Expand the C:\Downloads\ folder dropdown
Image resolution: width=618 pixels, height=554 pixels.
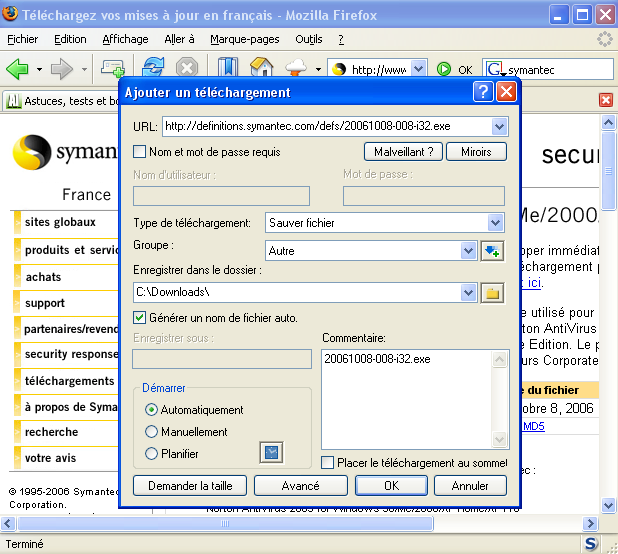pos(468,293)
